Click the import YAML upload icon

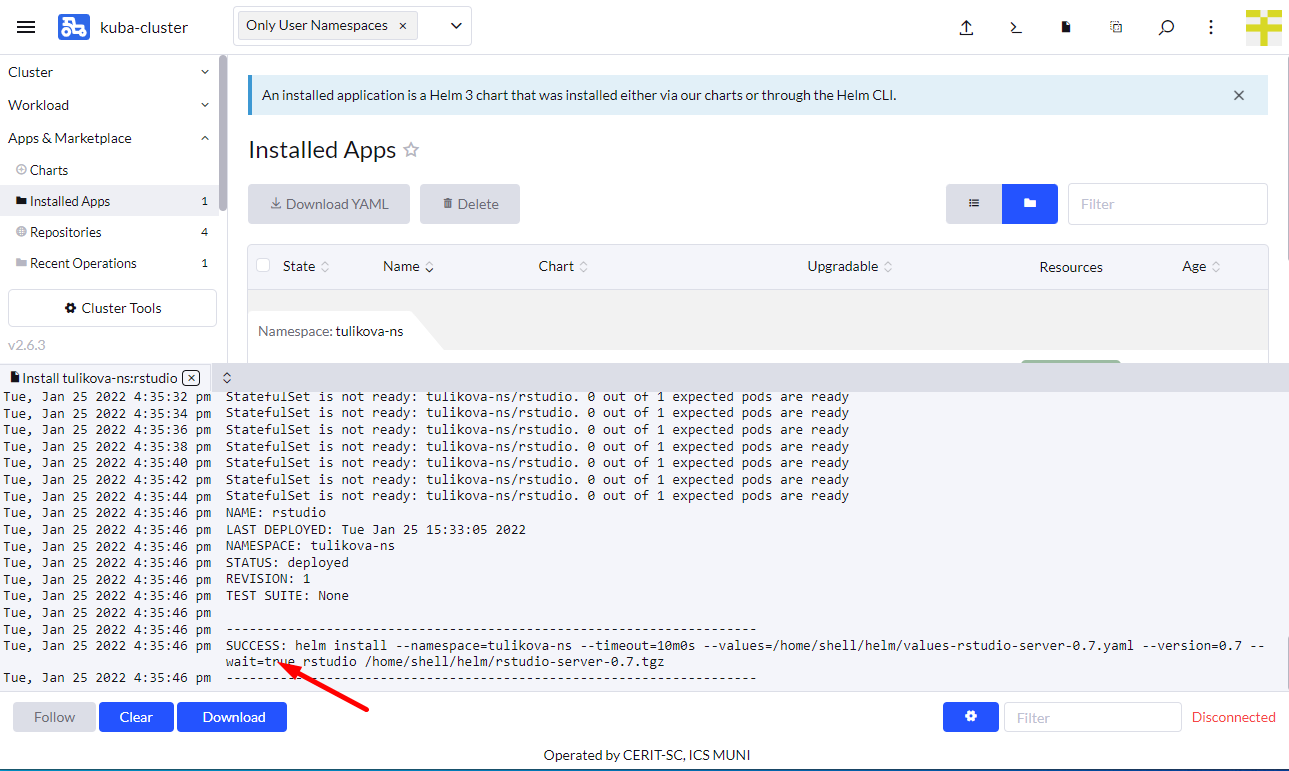966,28
